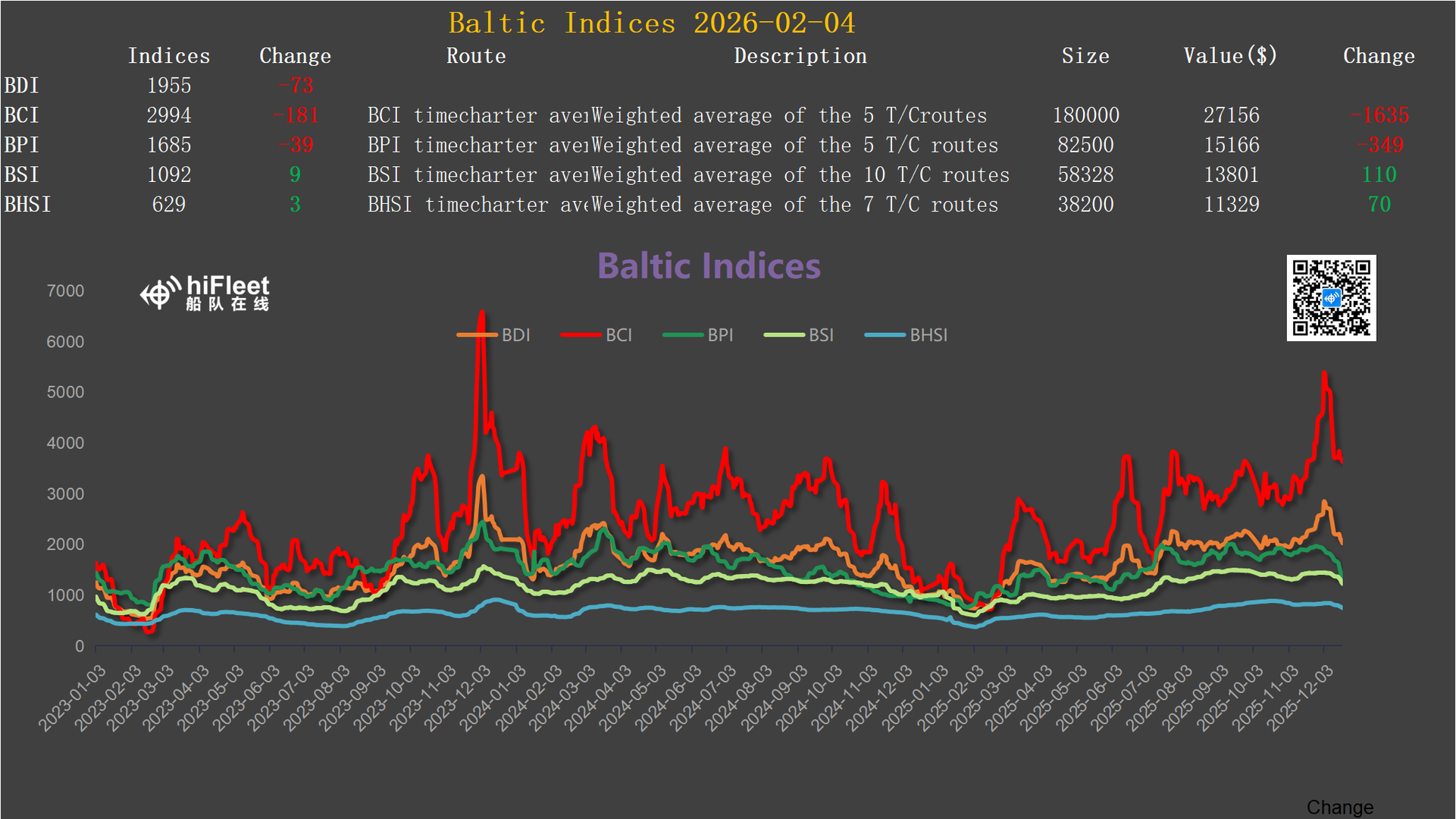1456x819 pixels.
Task: Click the Route column header
Action: (476, 56)
